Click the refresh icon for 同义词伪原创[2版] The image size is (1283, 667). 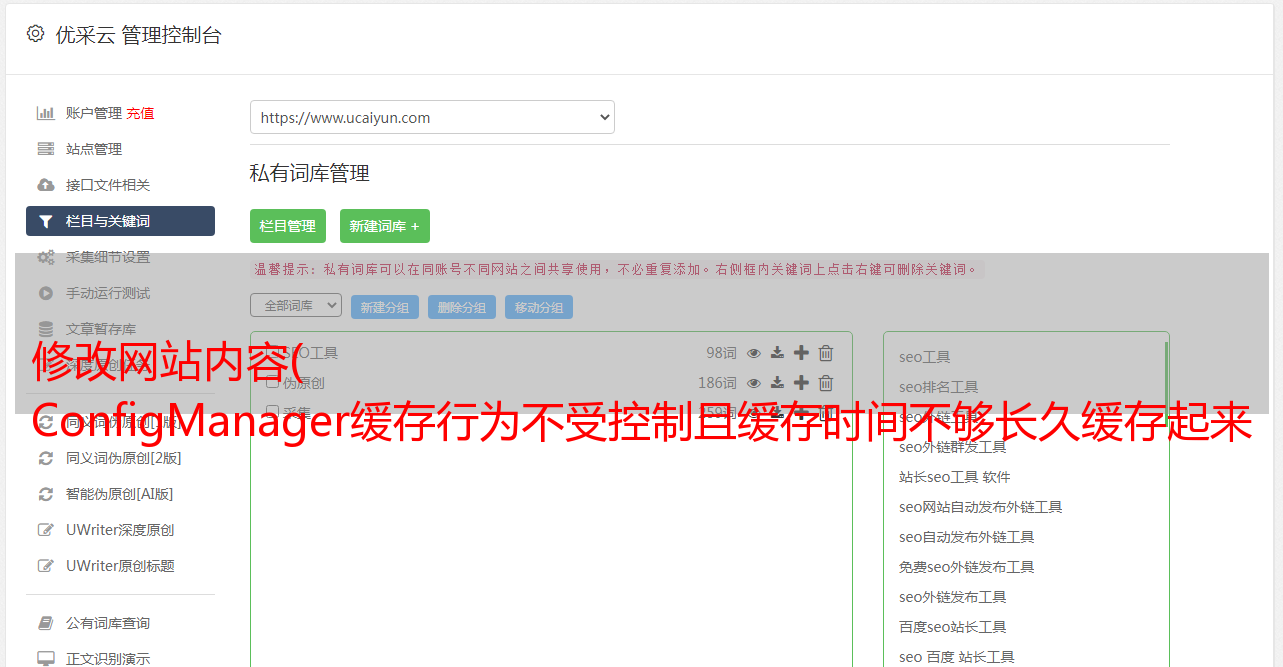(46, 458)
